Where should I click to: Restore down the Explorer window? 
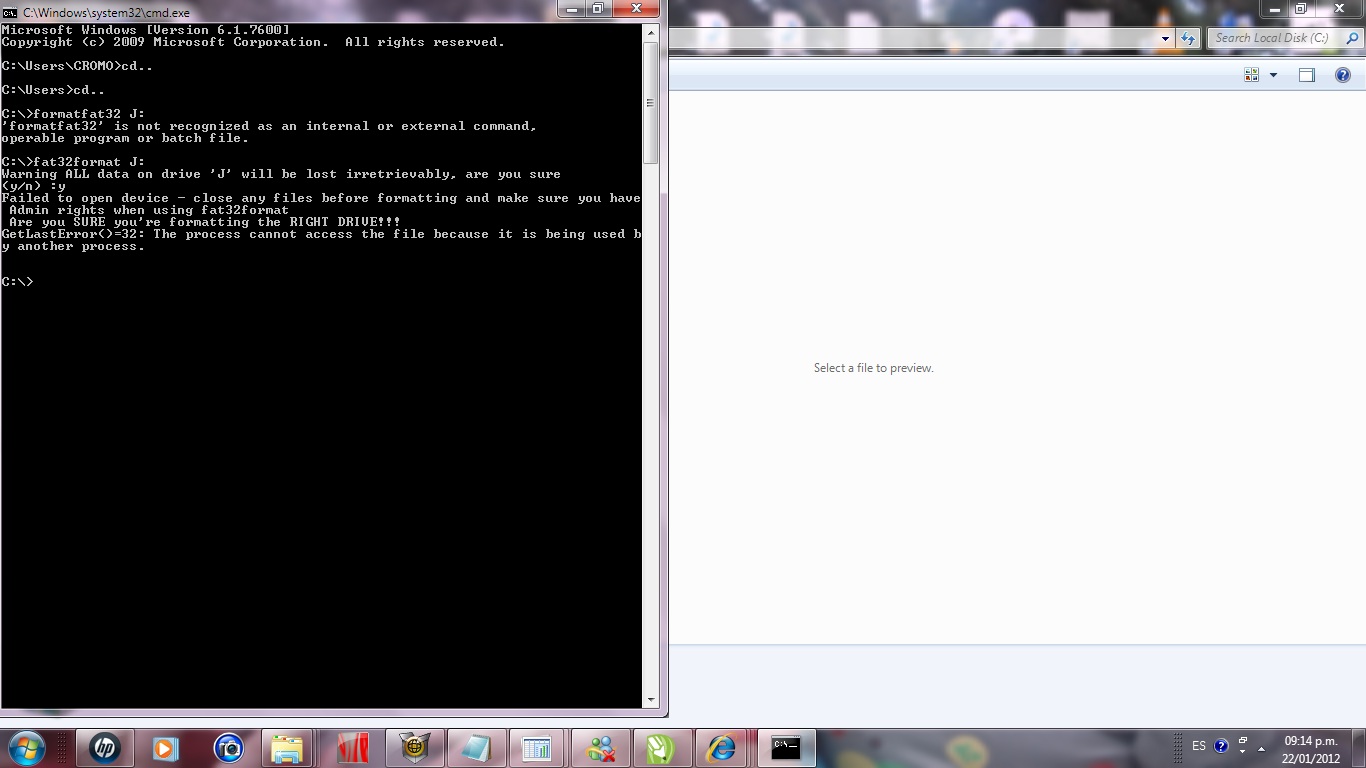coord(1300,9)
